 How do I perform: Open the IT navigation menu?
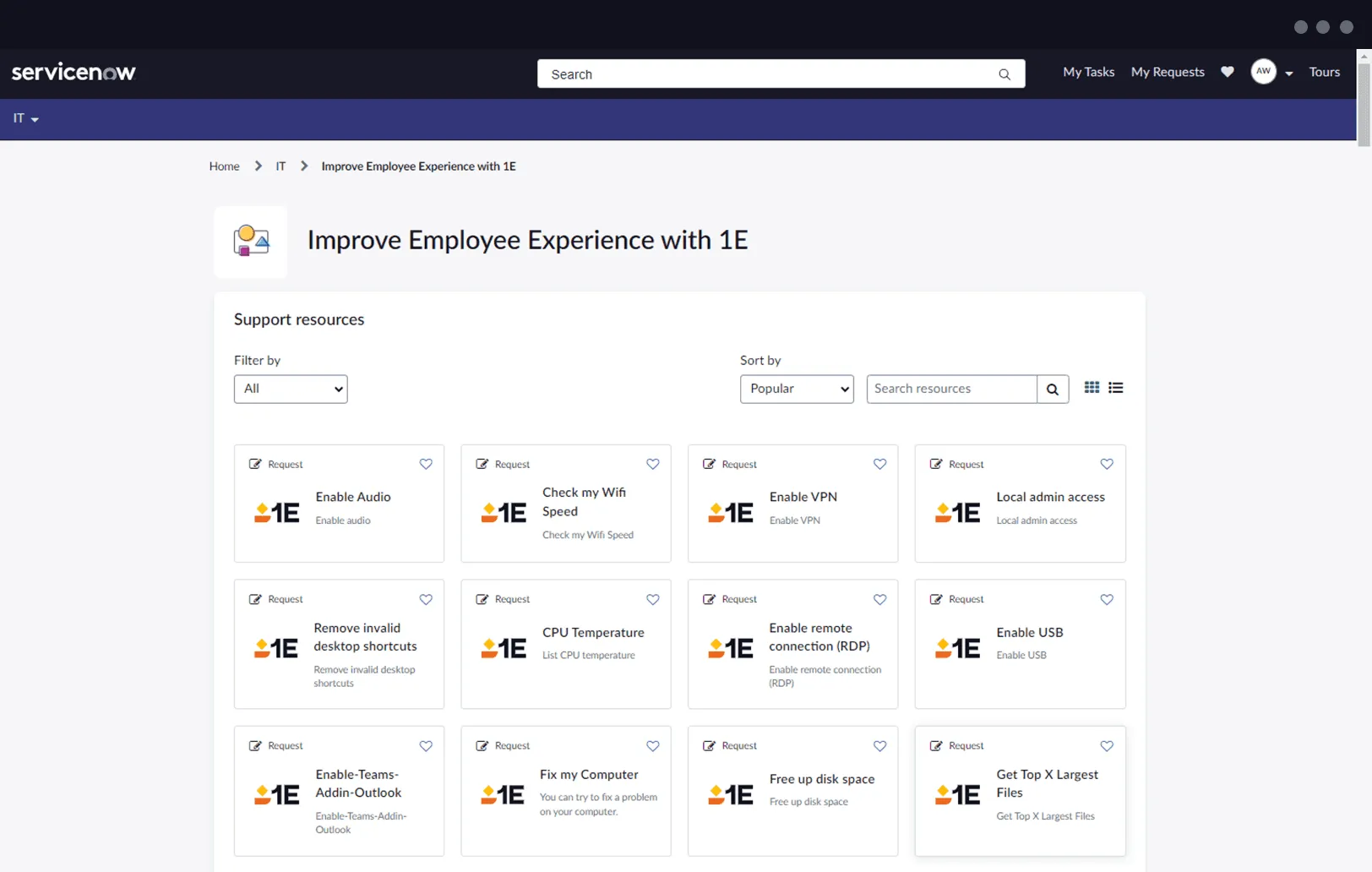24,119
